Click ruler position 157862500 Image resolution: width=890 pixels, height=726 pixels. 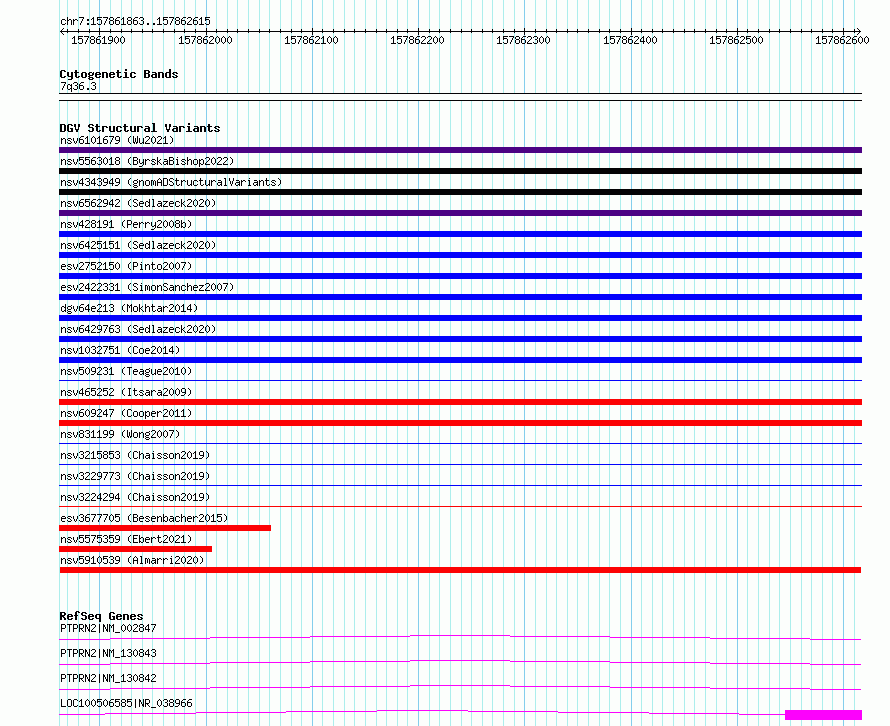[737, 40]
